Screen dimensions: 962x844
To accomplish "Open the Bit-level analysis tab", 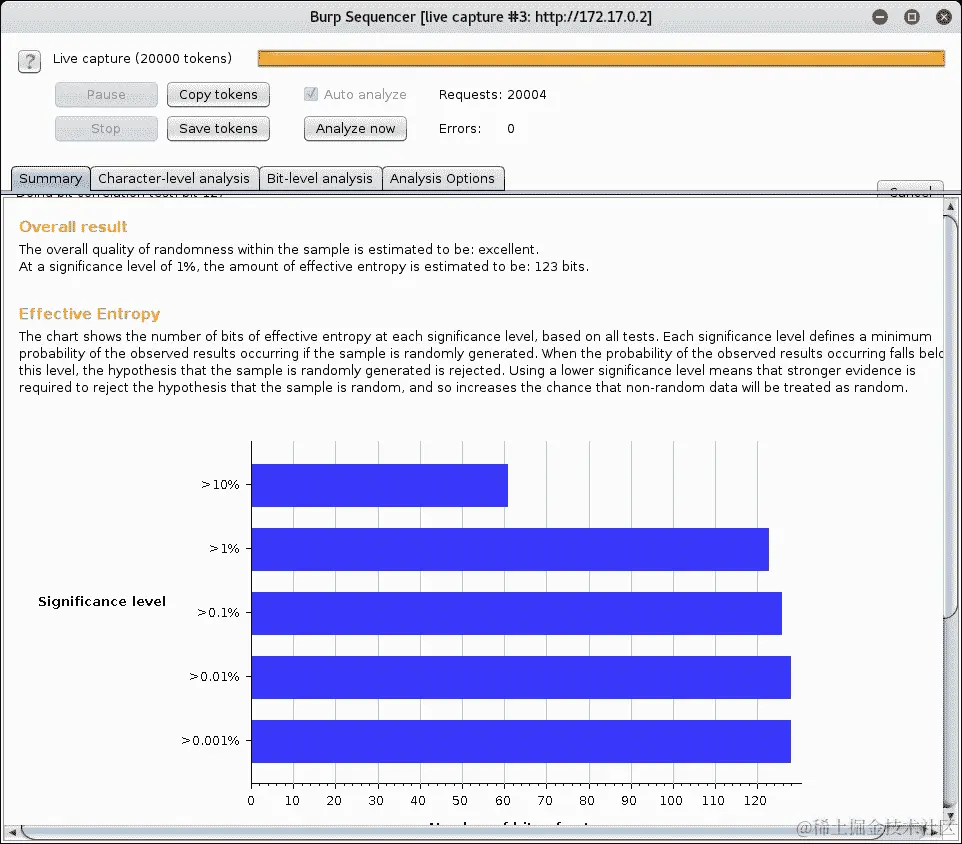I will (x=320, y=178).
